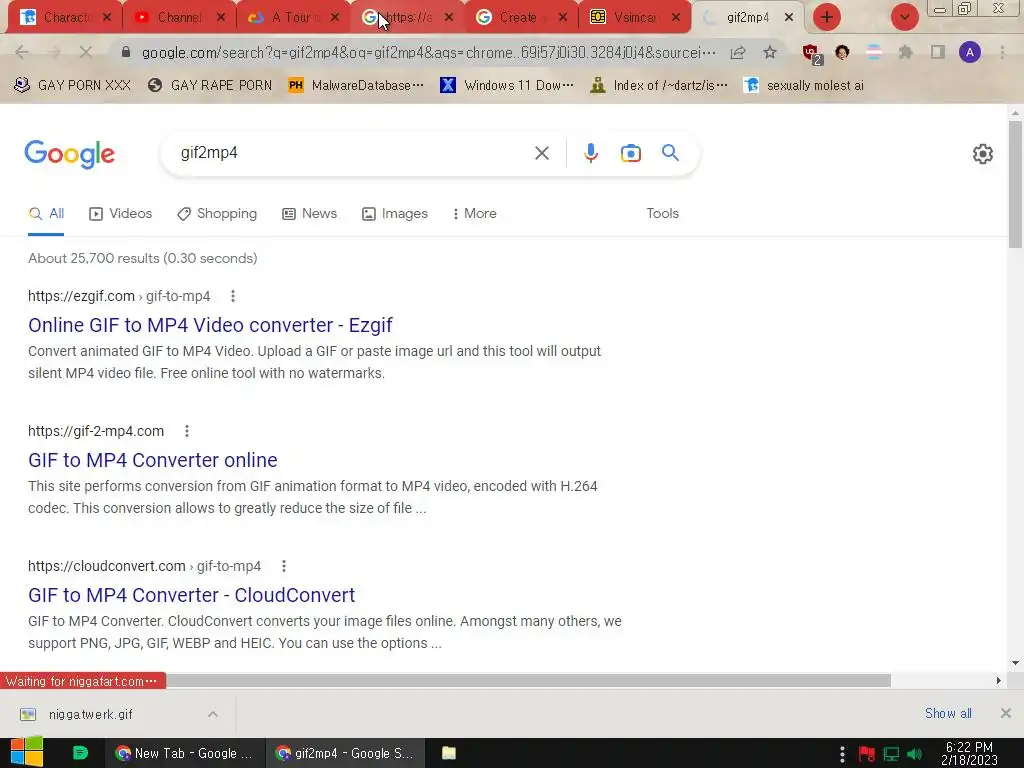The width and height of the screenshot is (1024, 768).
Task: Open Google quick settings gear
Action: (x=982, y=154)
